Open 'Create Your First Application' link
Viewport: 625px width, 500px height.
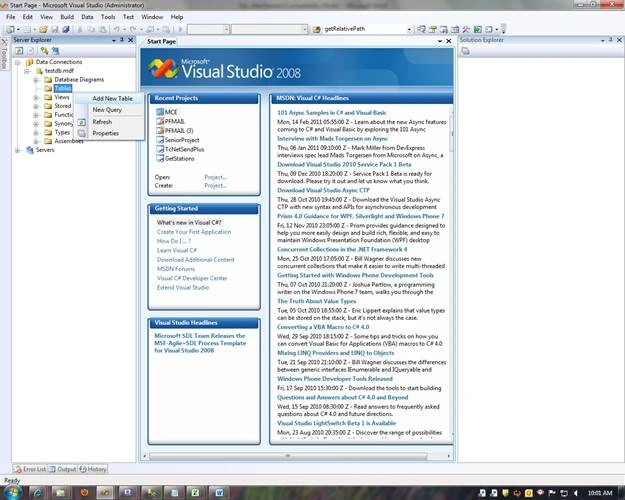194,232
